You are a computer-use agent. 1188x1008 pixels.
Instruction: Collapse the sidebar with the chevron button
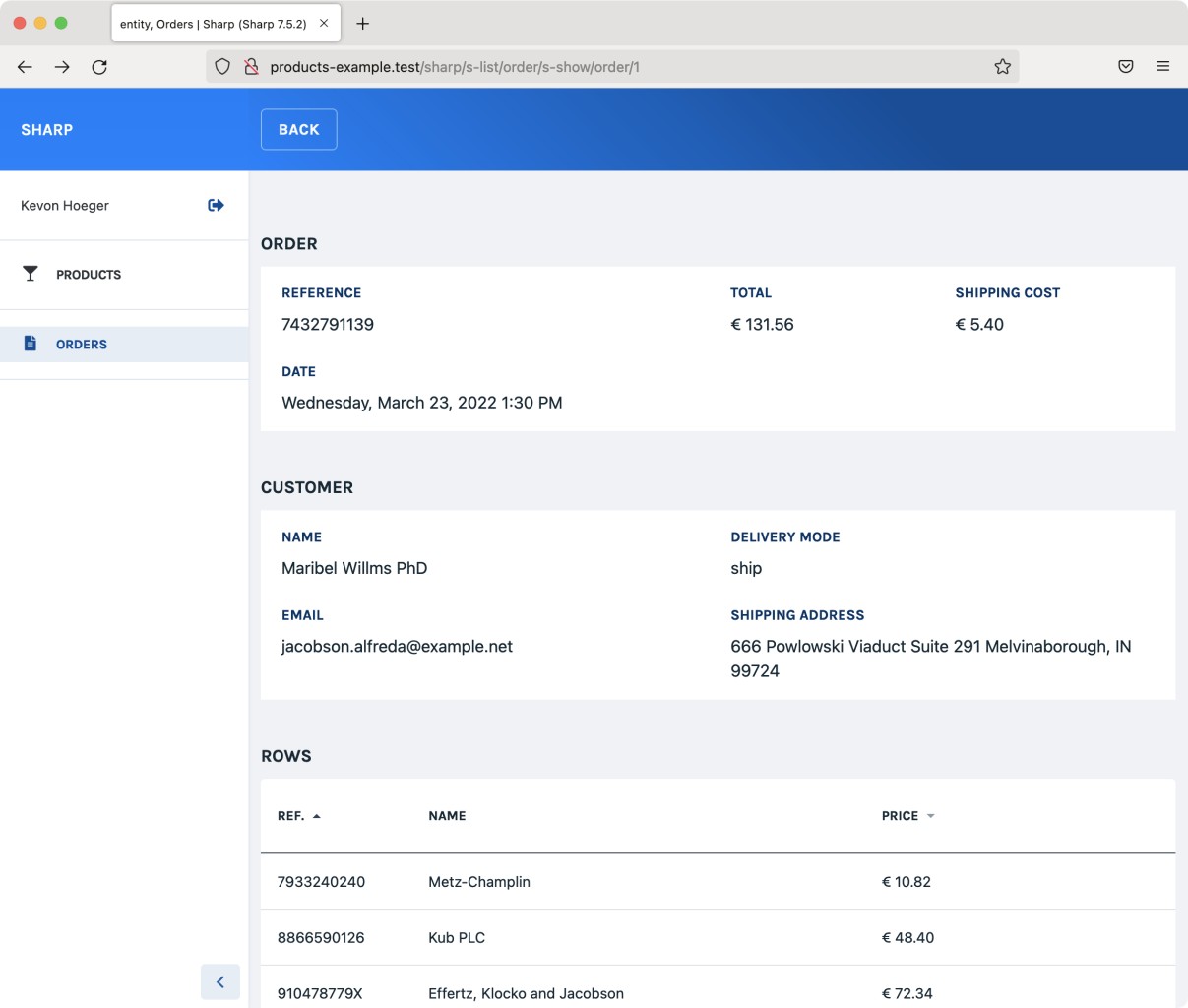point(219,981)
